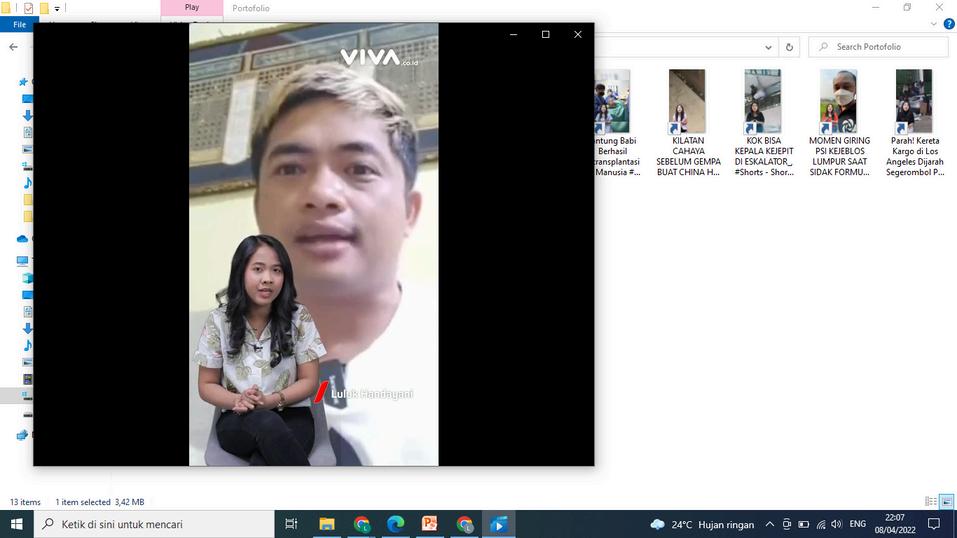Open the second Chrome icon left of Movies & TV
Screen dimensions: 957x538
(464, 524)
